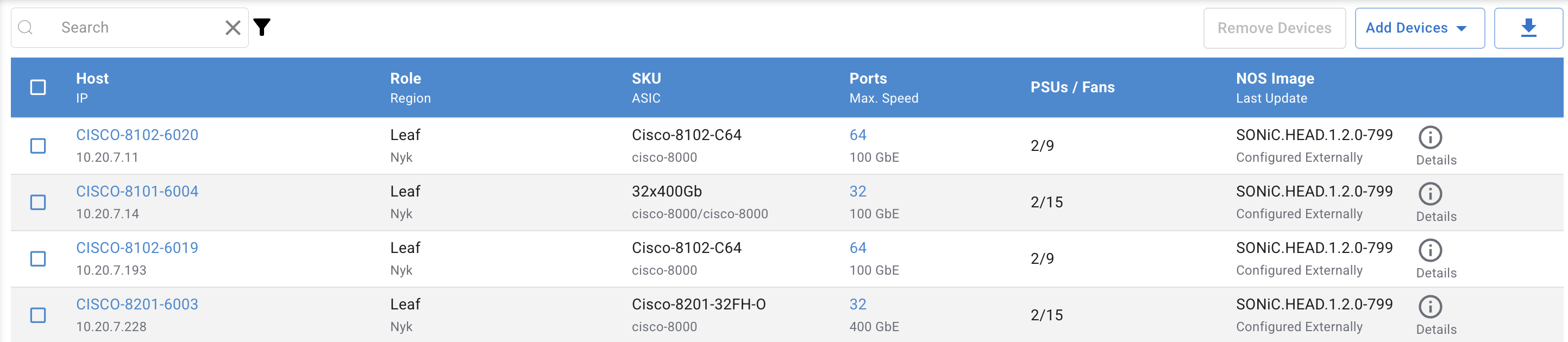The image size is (1568, 342).
Task: Click the download icon button
Action: click(x=1528, y=28)
